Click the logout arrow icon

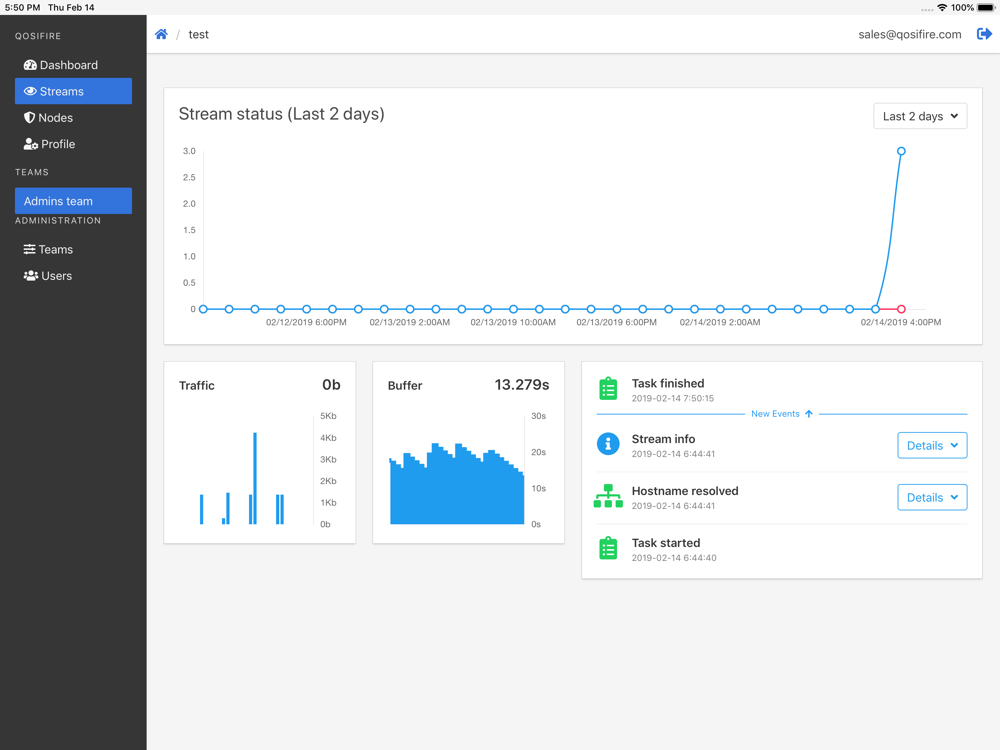click(x=984, y=34)
